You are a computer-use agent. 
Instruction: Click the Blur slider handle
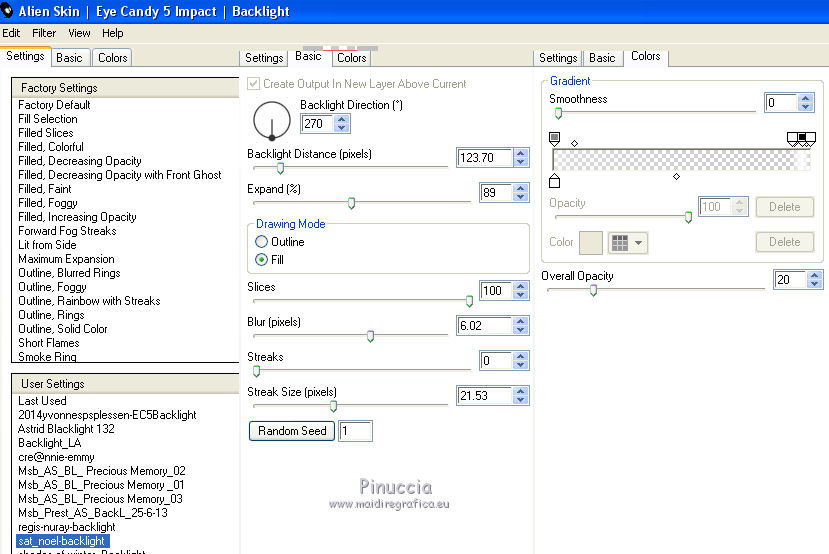click(370, 336)
